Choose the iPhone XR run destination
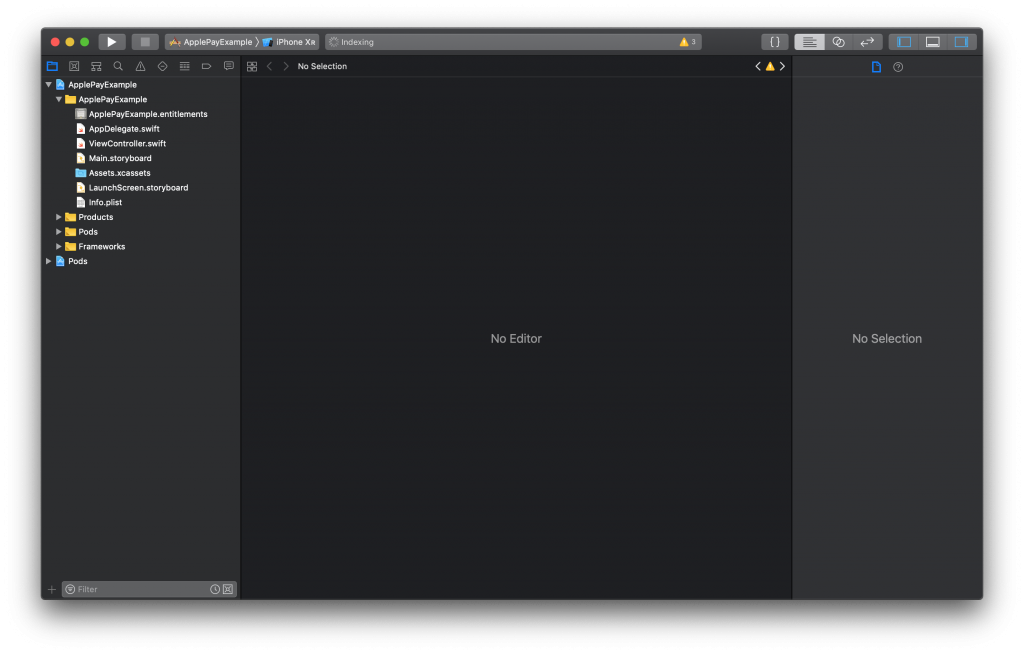This screenshot has width=1024, height=654. coord(289,42)
